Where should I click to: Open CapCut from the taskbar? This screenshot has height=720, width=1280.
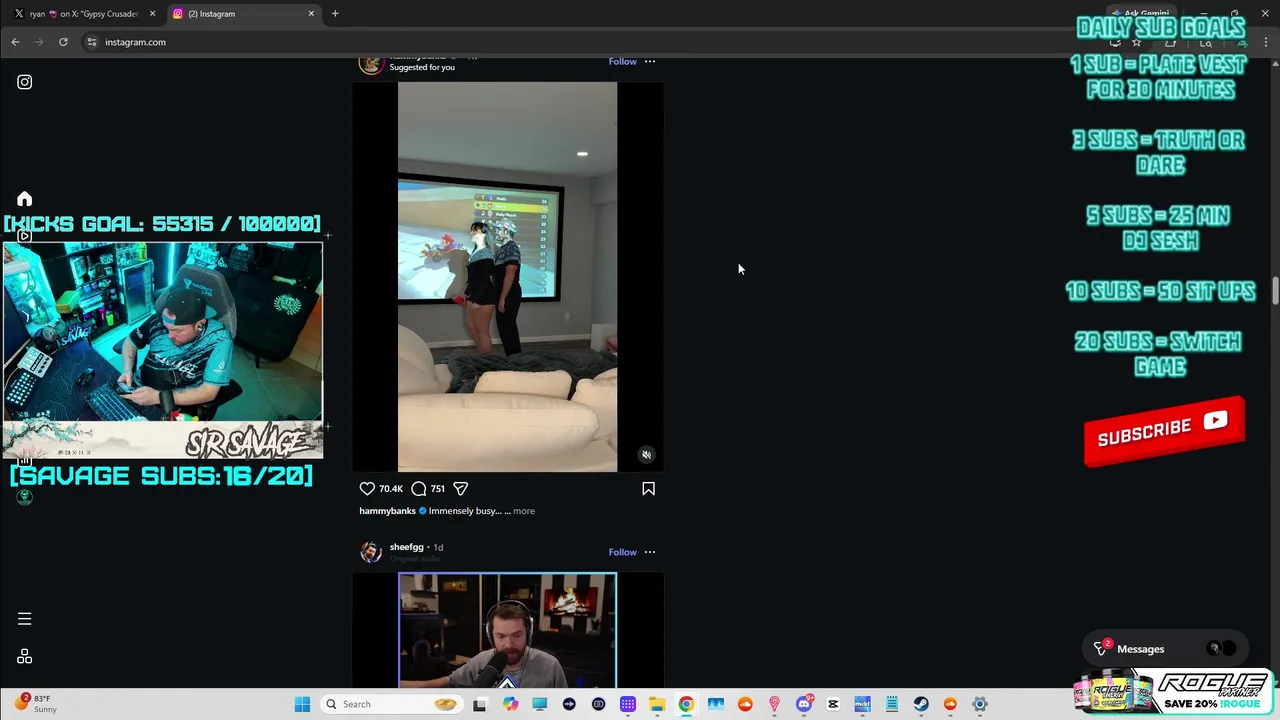pyautogui.click(x=833, y=704)
